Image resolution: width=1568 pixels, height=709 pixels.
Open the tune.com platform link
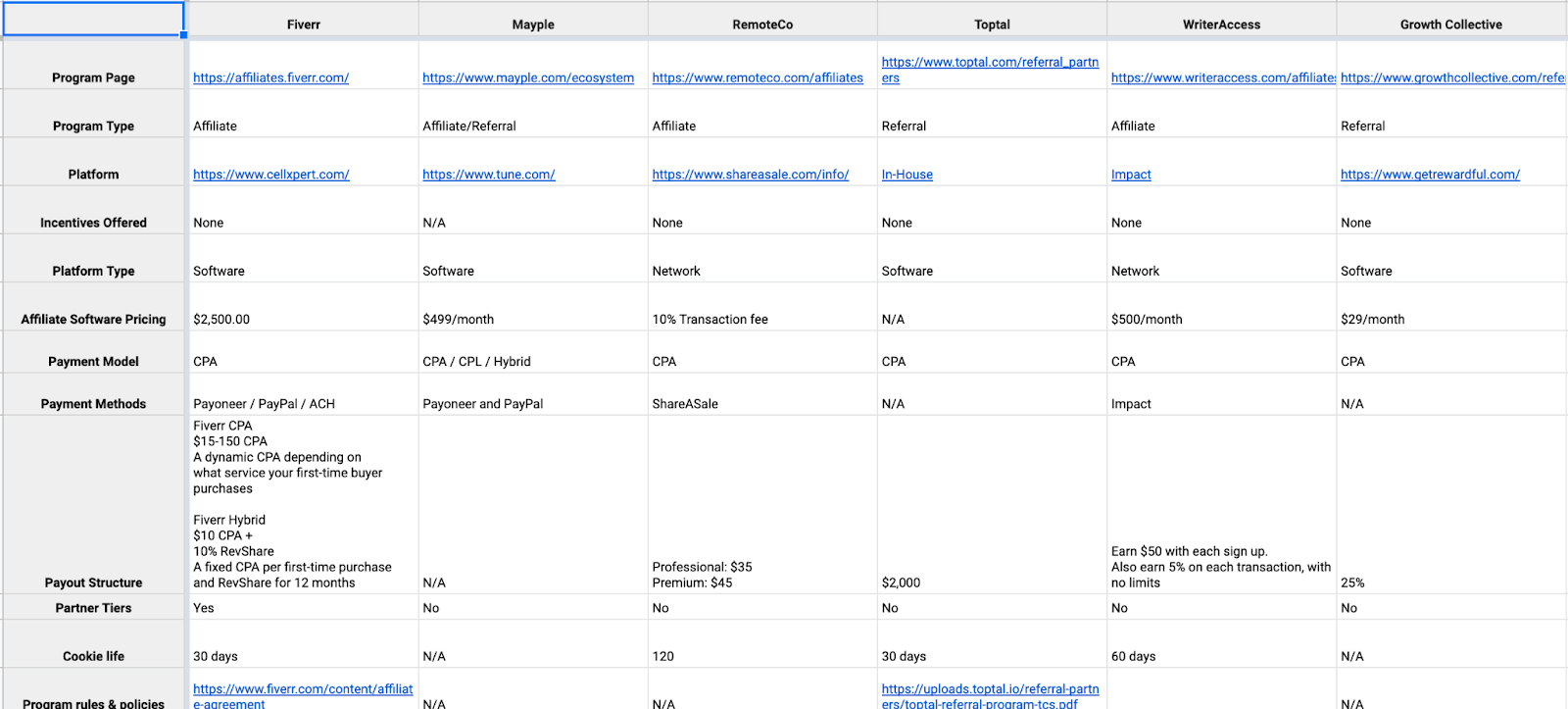[488, 175]
